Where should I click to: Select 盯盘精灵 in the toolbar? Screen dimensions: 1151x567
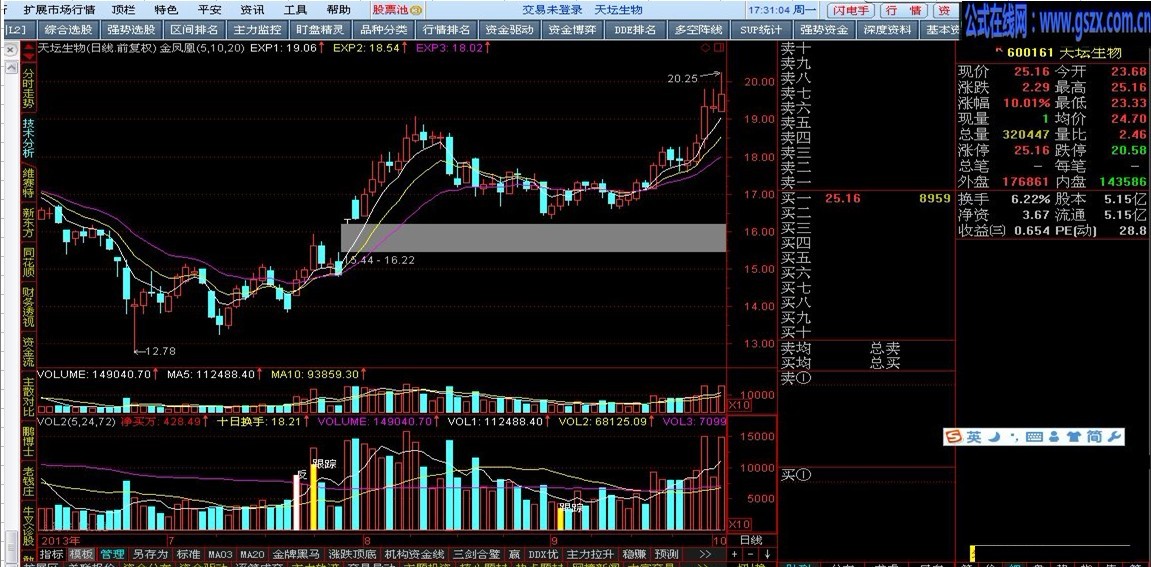[320, 30]
